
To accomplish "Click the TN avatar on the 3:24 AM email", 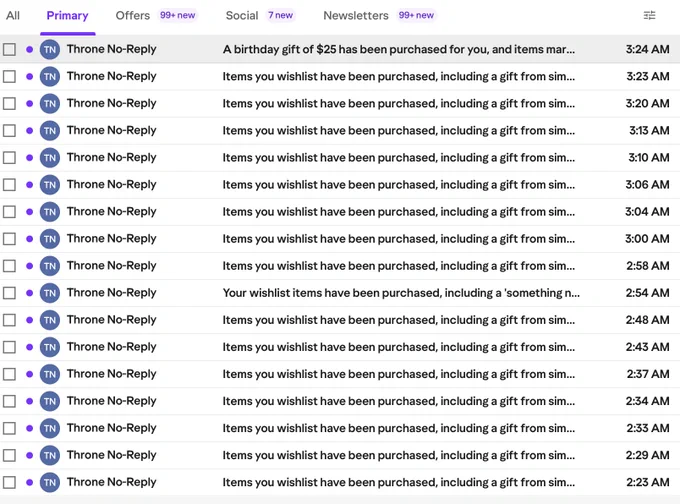I will 50,49.
